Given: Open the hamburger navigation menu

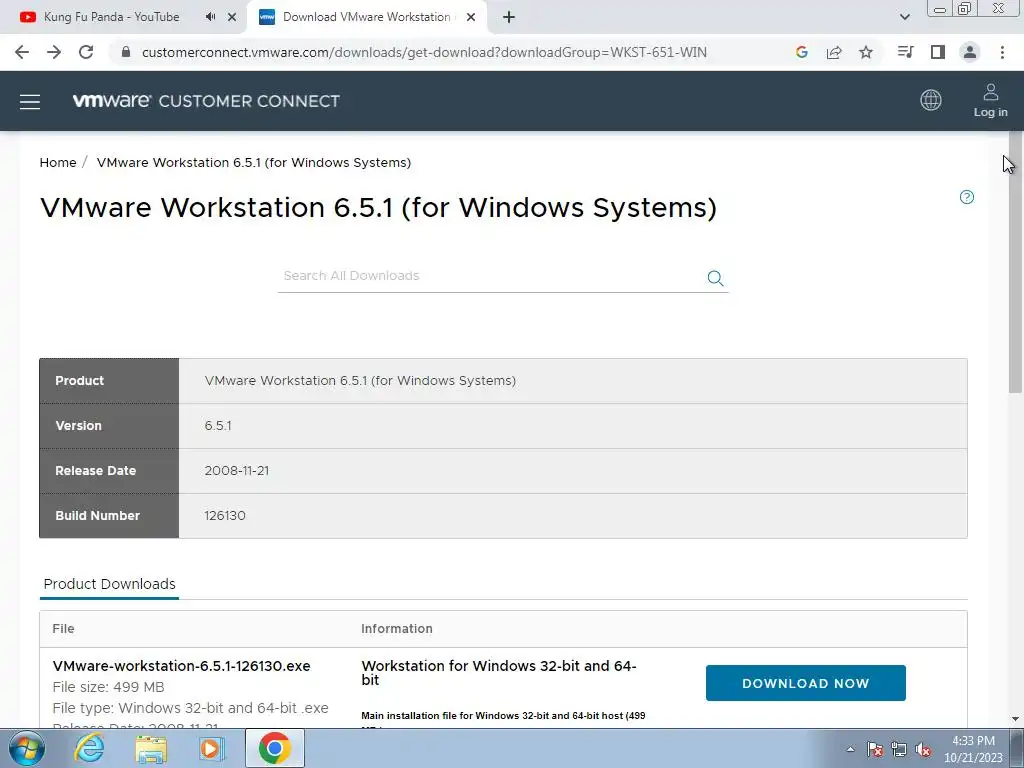Looking at the screenshot, I should tap(30, 102).
